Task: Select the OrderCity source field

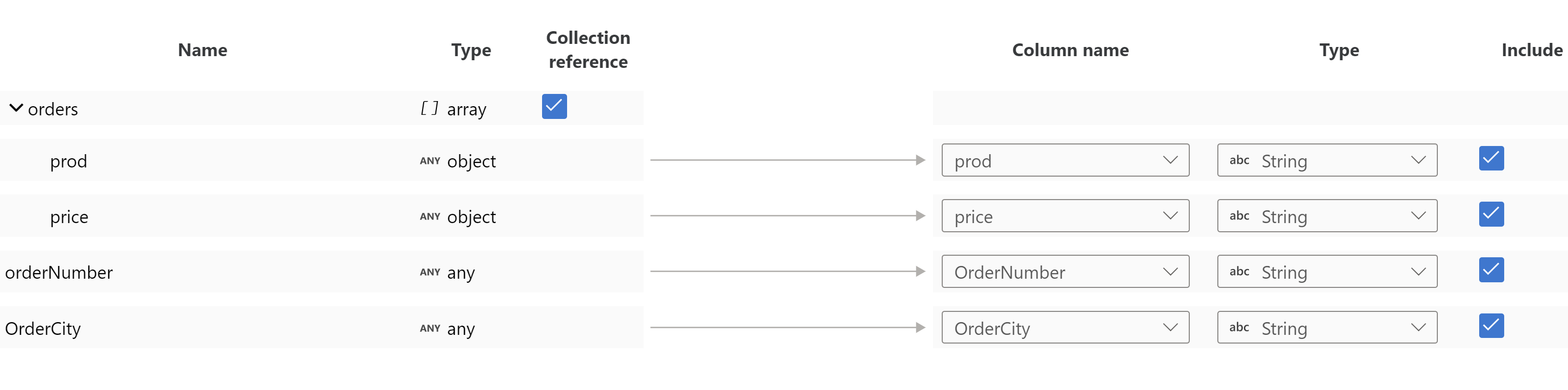Action: [x=43, y=329]
